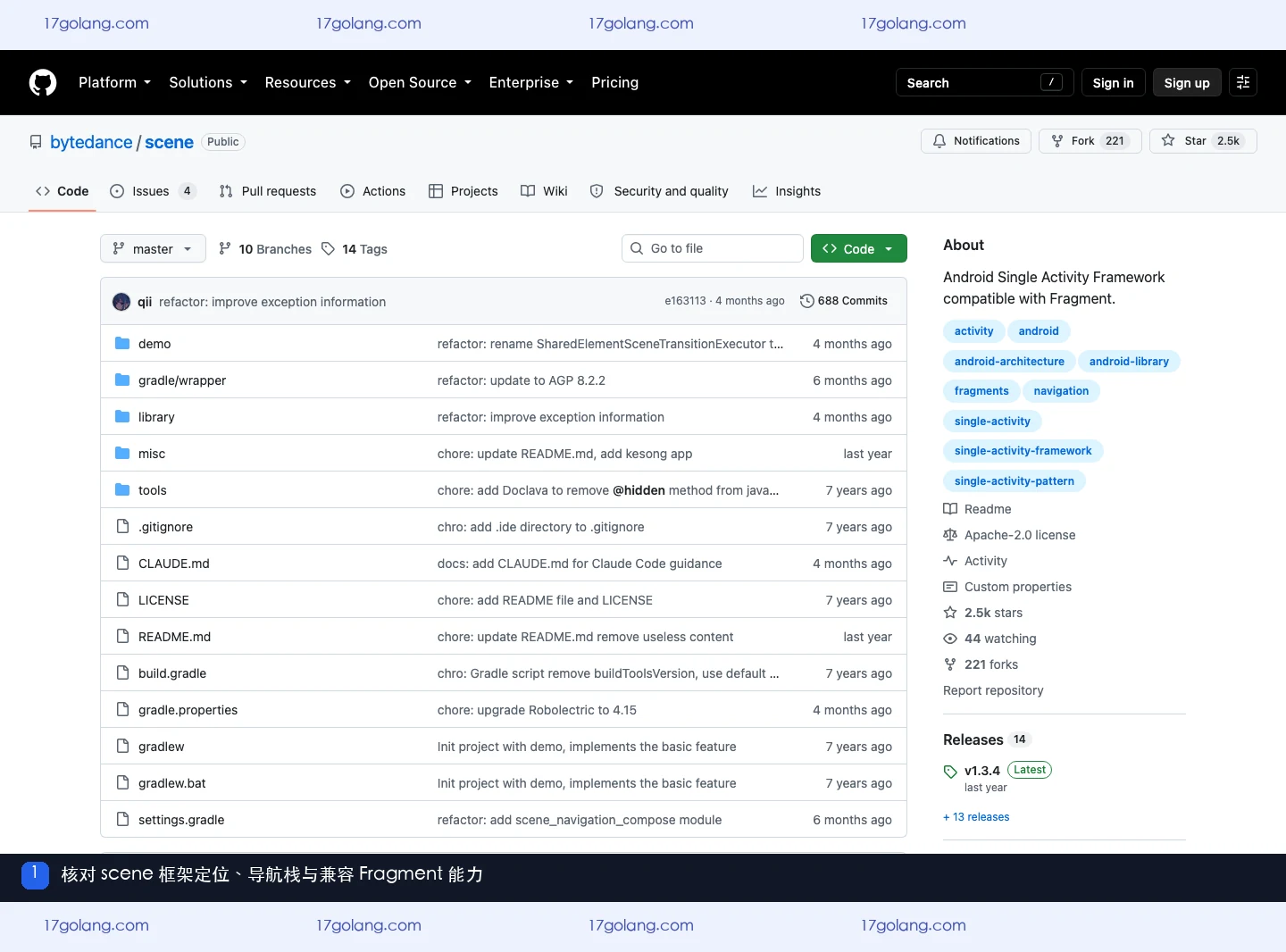
Task: View the 14 Tags list
Action: pyautogui.click(x=355, y=249)
